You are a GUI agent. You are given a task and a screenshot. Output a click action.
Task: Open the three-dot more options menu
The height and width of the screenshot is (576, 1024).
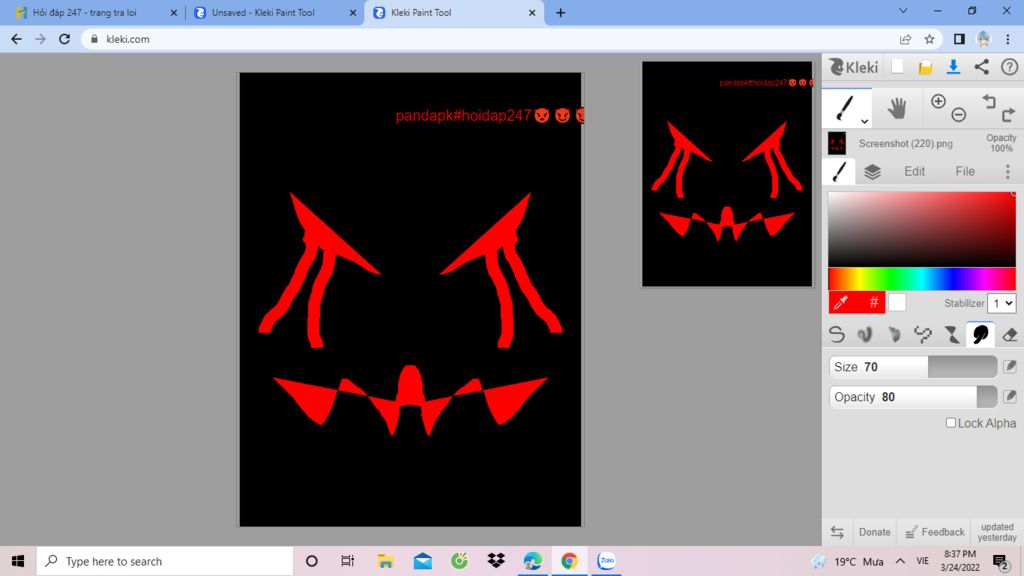click(x=1008, y=171)
